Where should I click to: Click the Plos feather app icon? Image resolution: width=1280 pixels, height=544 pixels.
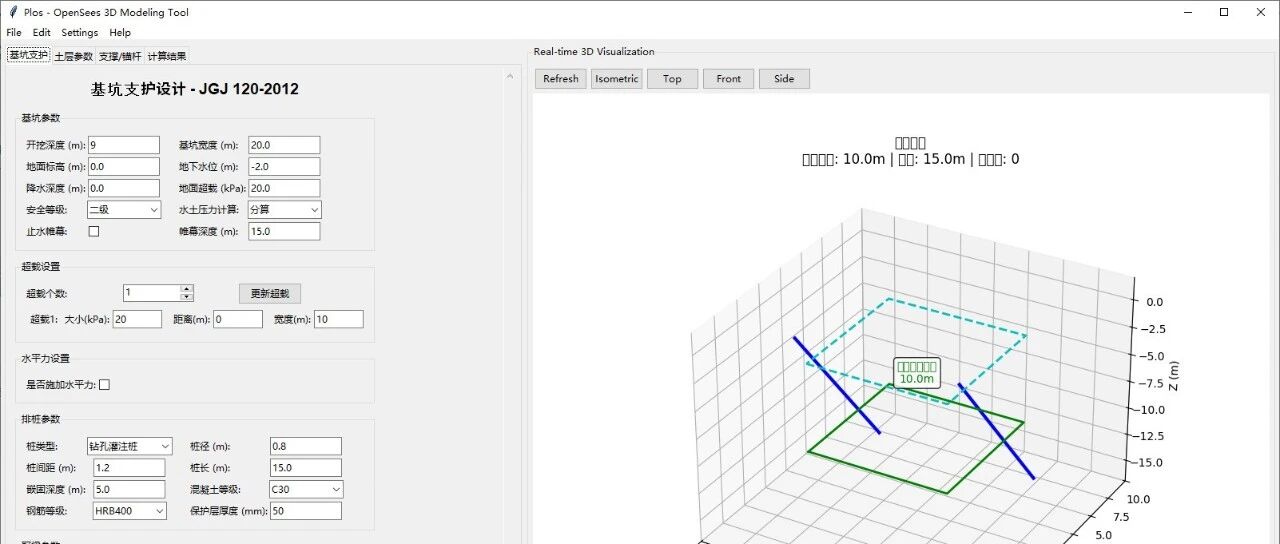11,12
